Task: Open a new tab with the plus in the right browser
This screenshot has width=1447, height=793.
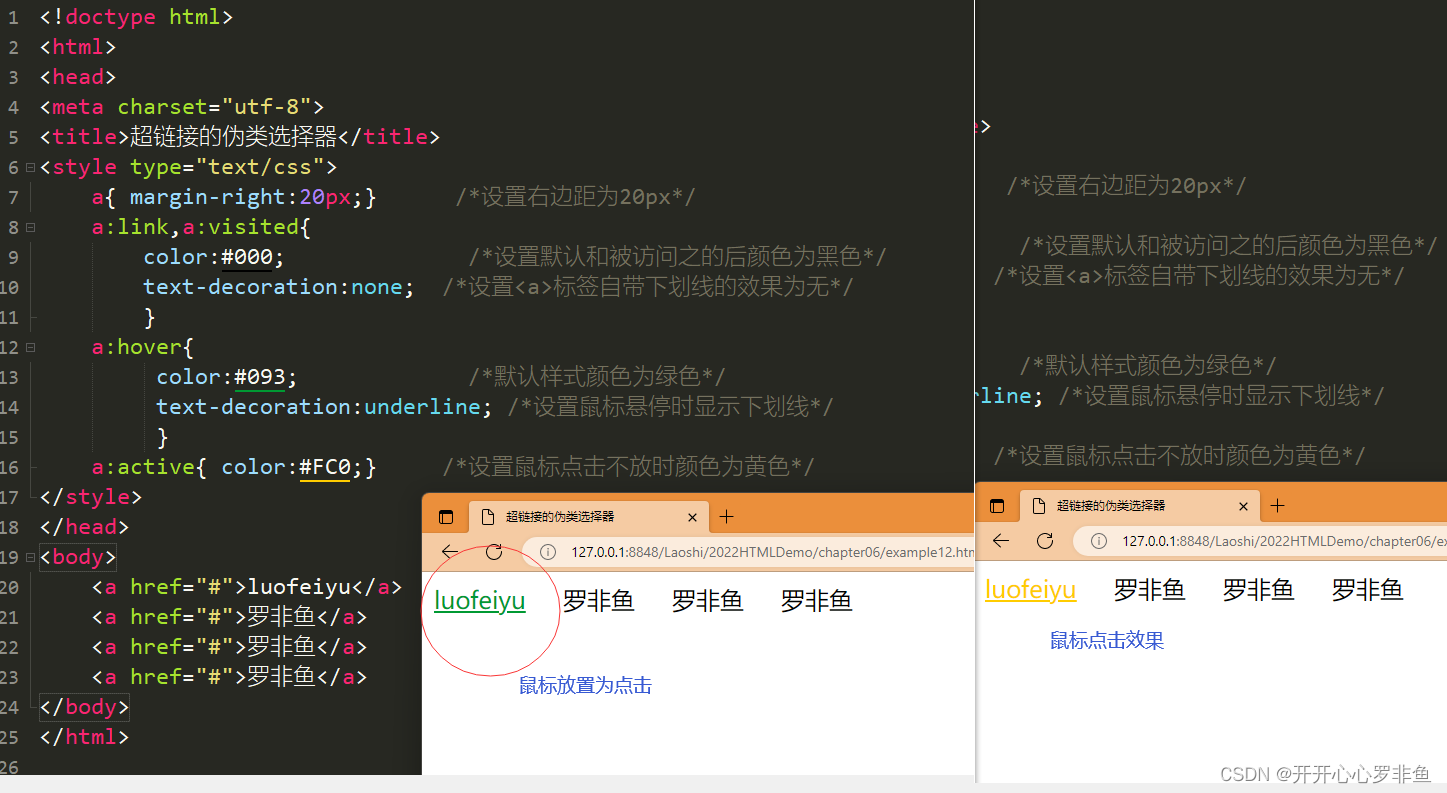Action: tap(1277, 506)
